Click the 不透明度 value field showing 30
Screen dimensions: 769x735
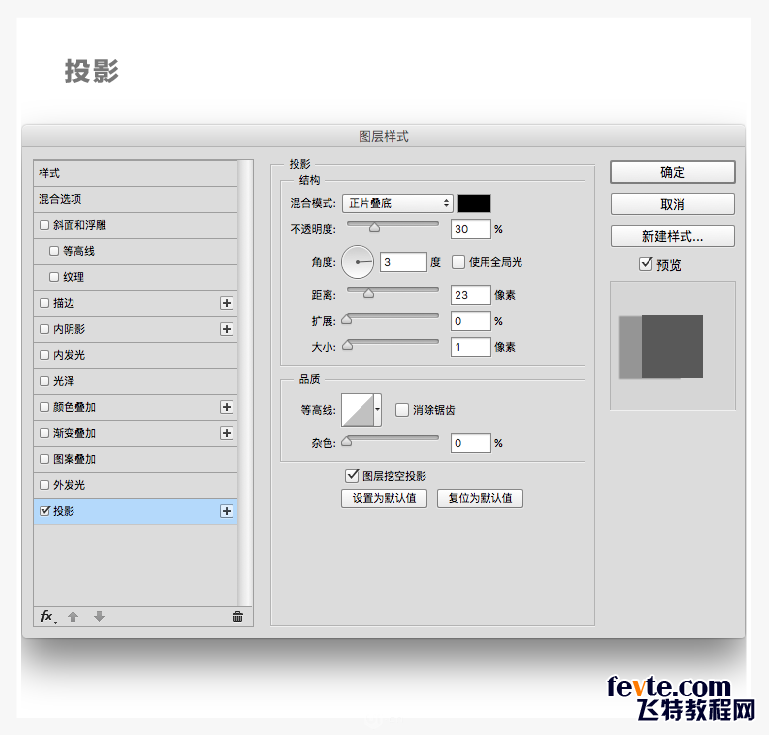[x=470, y=229]
